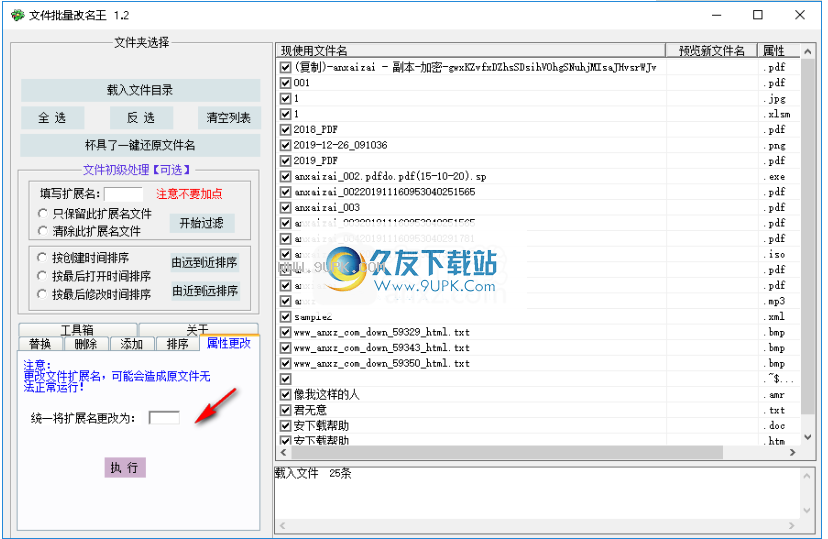The image size is (828, 539).
Task: Maximize the 文件批量改名王 window
Action: click(x=757, y=15)
